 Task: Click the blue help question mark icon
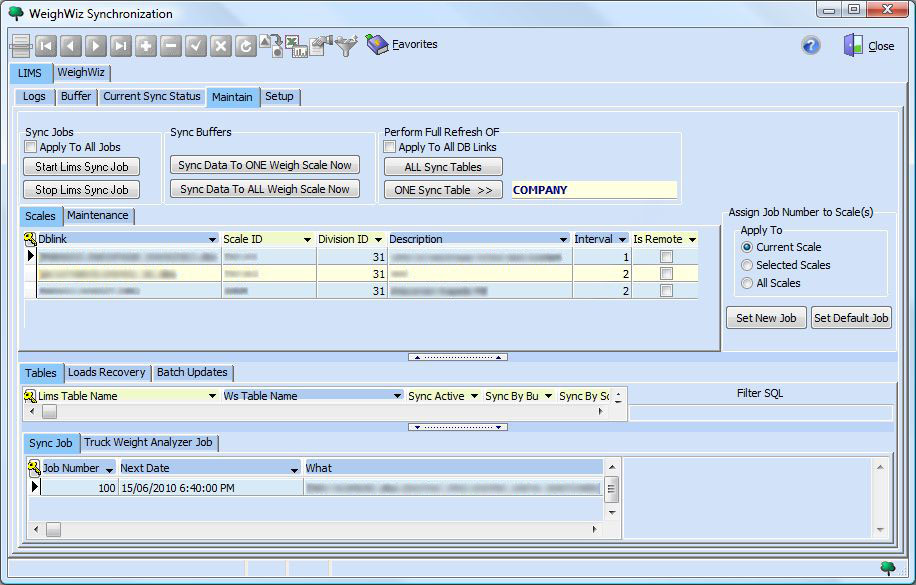(x=811, y=46)
